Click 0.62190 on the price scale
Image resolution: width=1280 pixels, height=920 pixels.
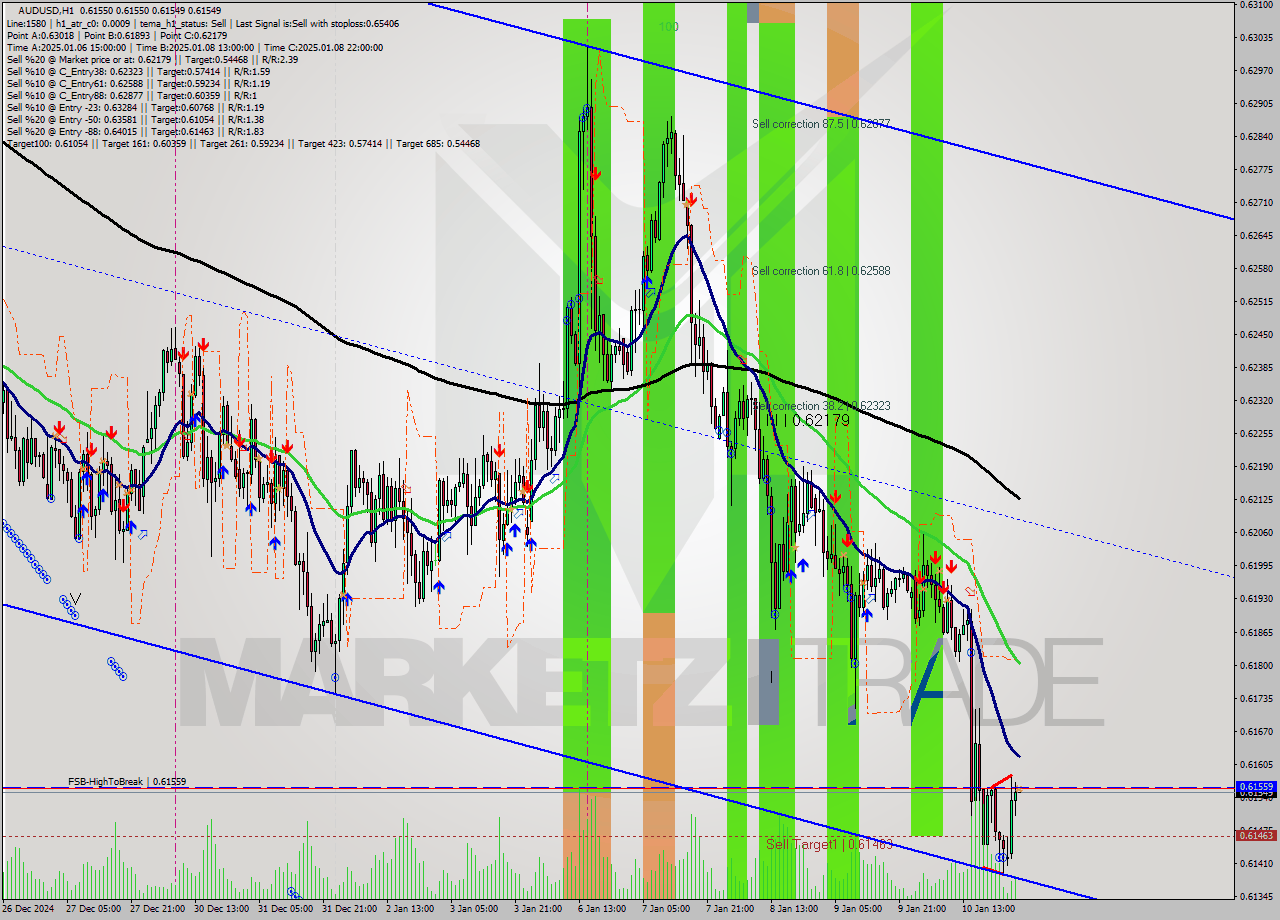[1256, 466]
